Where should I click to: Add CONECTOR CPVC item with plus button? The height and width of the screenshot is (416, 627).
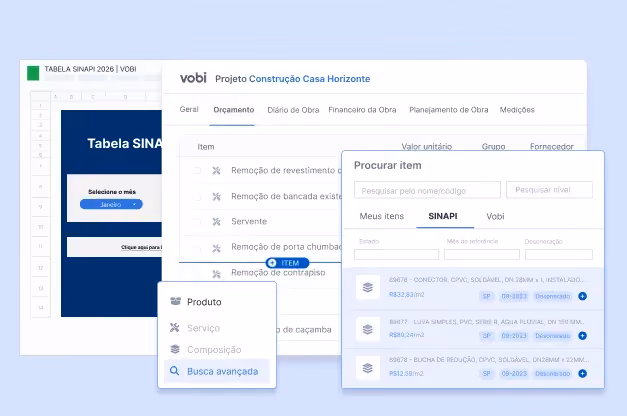click(582, 296)
